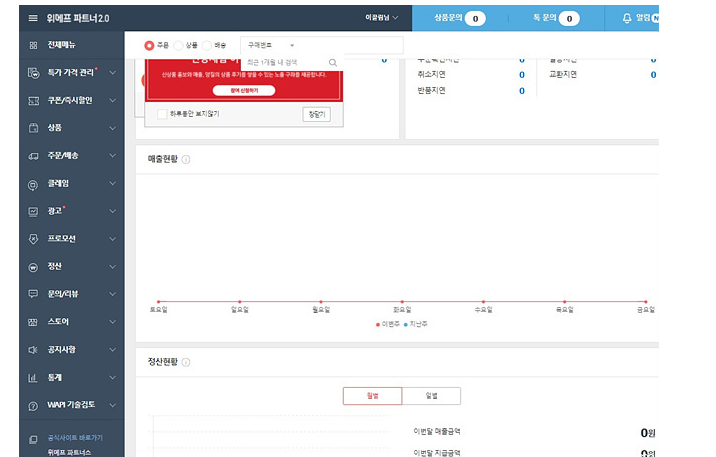Open the 정산 menu label
This screenshot has height=457, width=716.
click(x=55, y=266)
